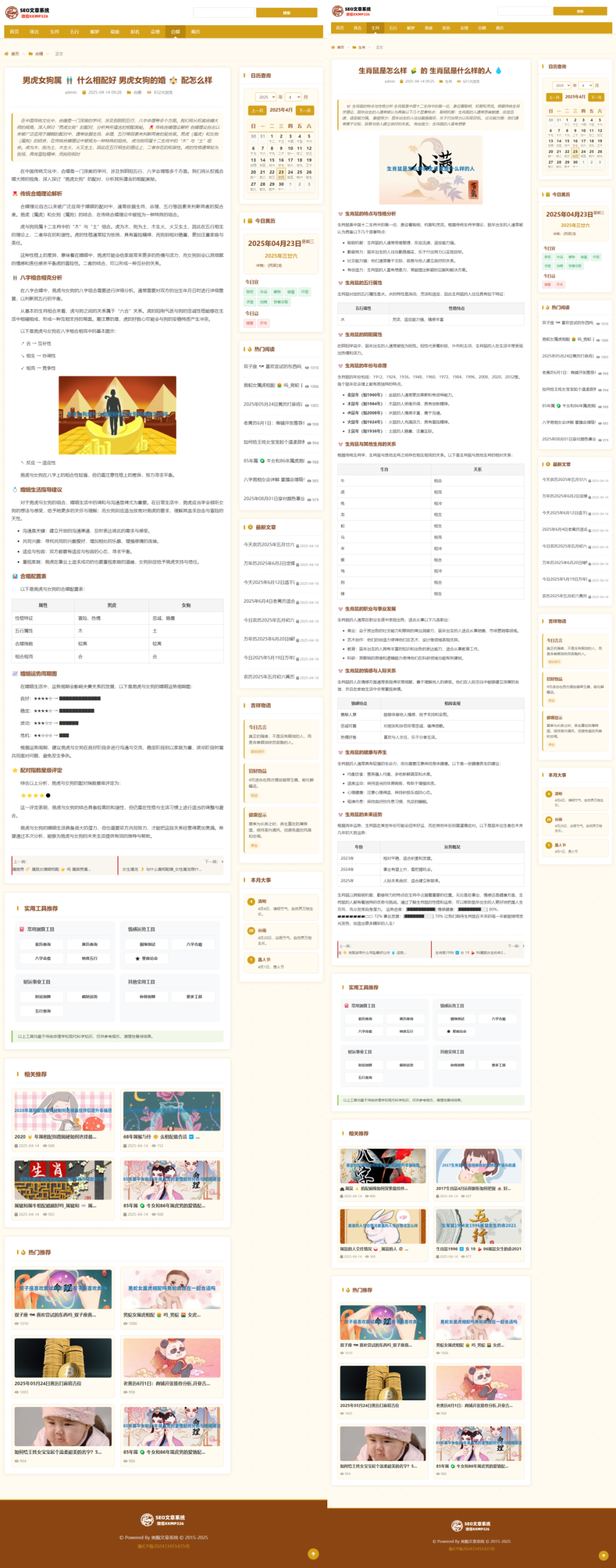Image resolution: width=616 pixels, height=1568 pixels.
Task: Expand the 2025 year selector on the 生肖鼠 page
Action: pyautogui.click(x=561, y=85)
